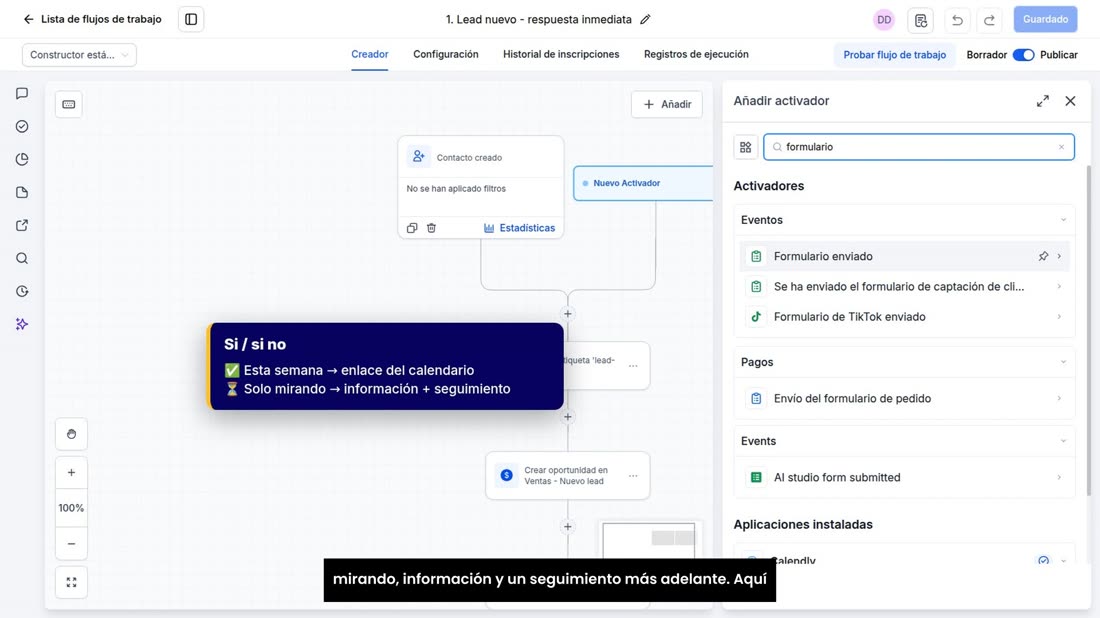Zoom in the canvas
1100x618 pixels.
(x=72, y=473)
